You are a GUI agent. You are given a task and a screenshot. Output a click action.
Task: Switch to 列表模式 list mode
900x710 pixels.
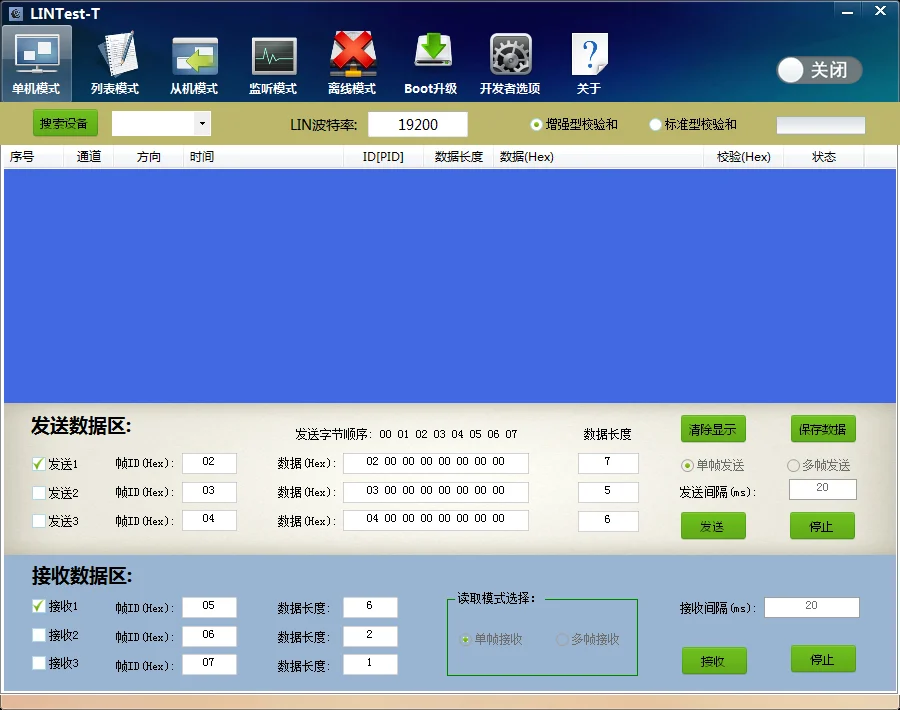pos(115,62)
